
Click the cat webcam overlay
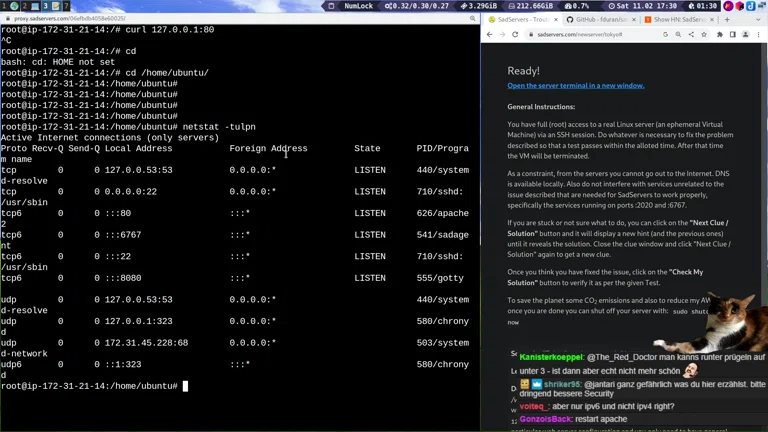tap(710, 322)
